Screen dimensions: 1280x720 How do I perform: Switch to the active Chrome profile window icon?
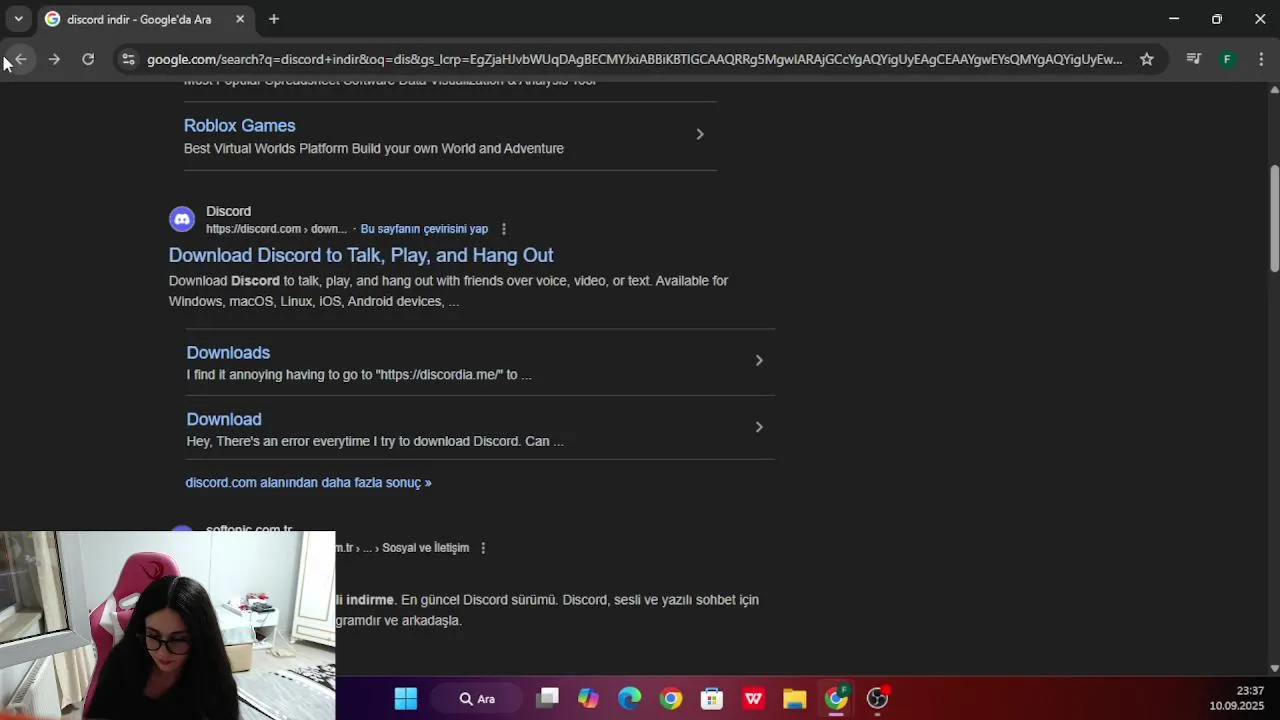(836, 698)
